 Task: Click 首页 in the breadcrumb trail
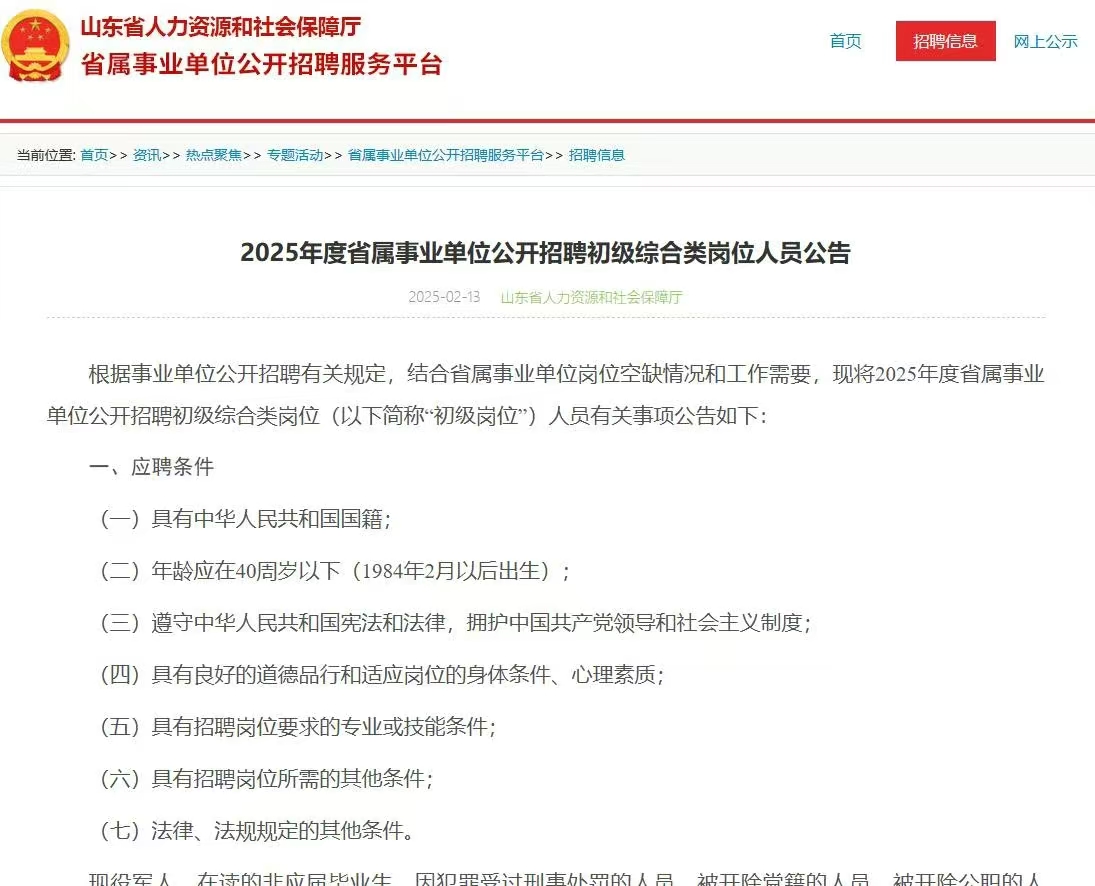[95, 155]
